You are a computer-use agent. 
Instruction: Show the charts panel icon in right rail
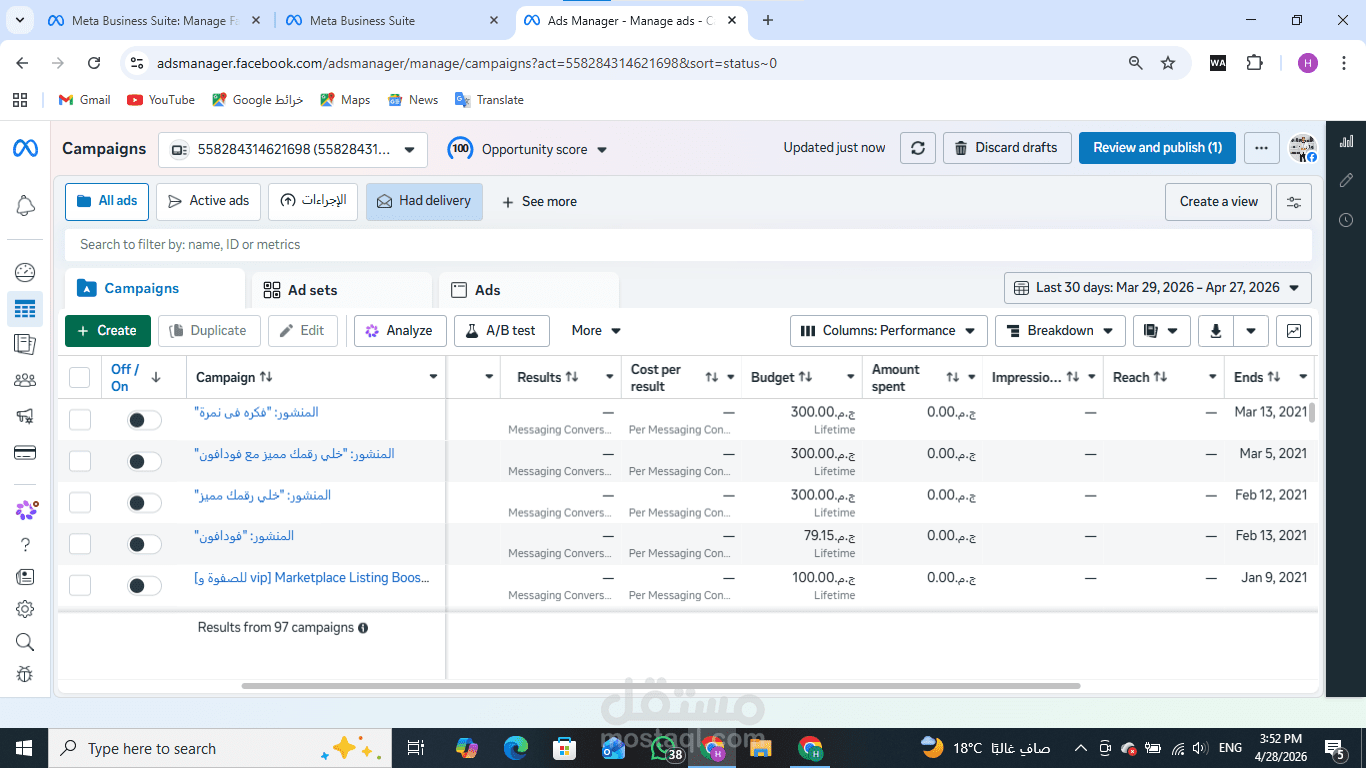1346,141
